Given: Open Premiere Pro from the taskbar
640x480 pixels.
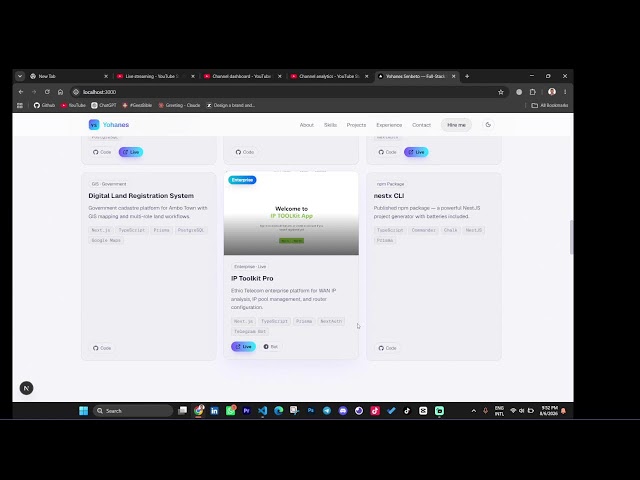Looking at the screenshot, I should pyautogui.click(x=247, y=411).
